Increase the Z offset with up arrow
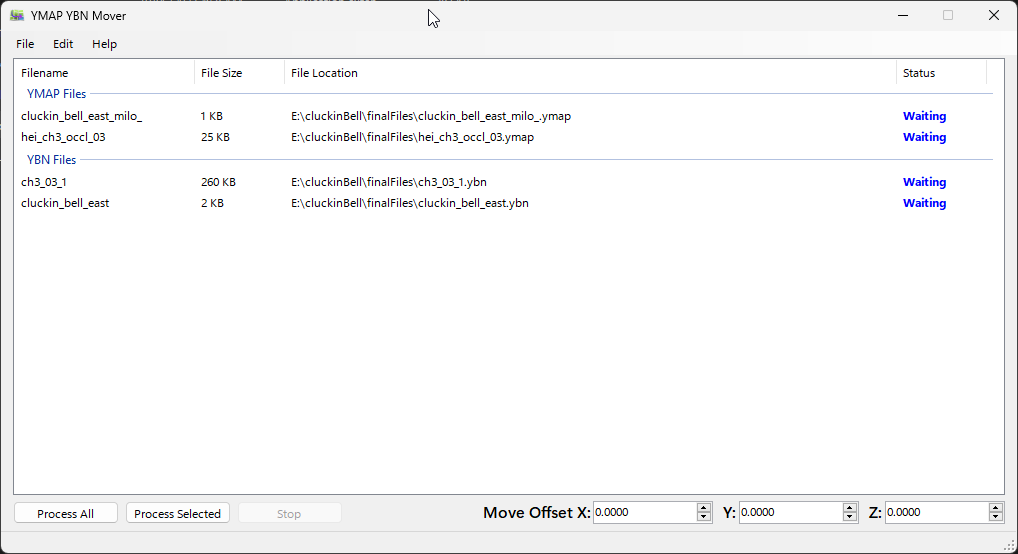The width and height of the screenshot is (1018, 554). [996, 508]
